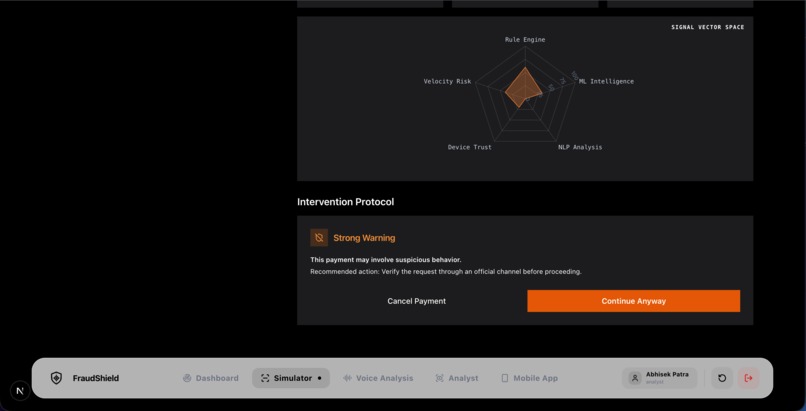Switch to the Analyst page

click(456, 378)
